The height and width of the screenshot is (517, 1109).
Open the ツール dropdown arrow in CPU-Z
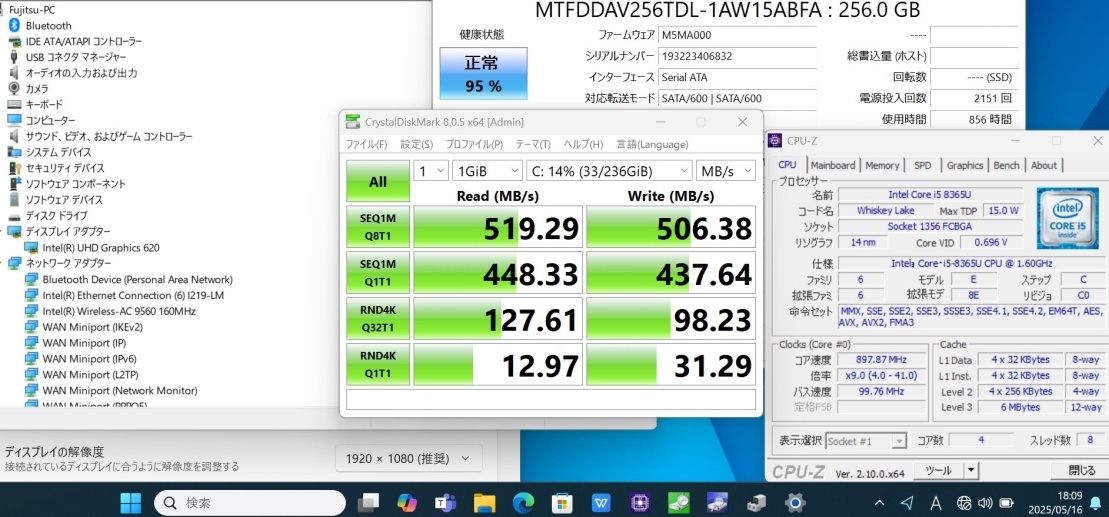point(971,470)
